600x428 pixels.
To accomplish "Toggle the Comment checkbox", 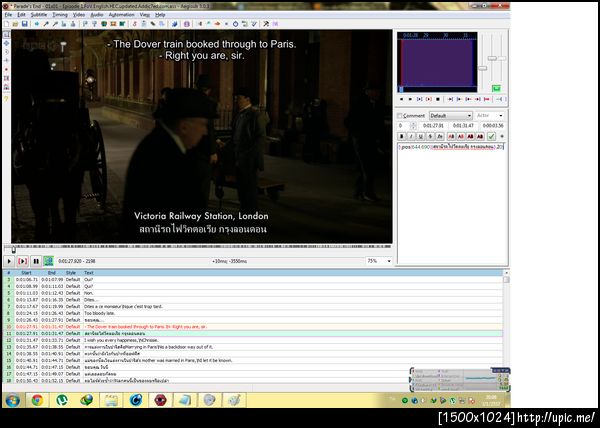I will pyautogui.click(x=399, y=116).
